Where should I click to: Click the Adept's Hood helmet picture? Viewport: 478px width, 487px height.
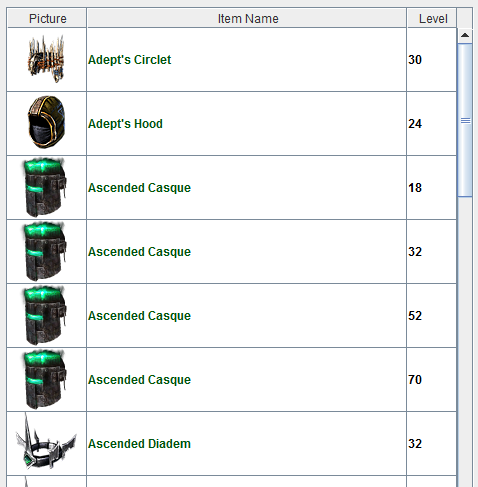pos(46,122)
